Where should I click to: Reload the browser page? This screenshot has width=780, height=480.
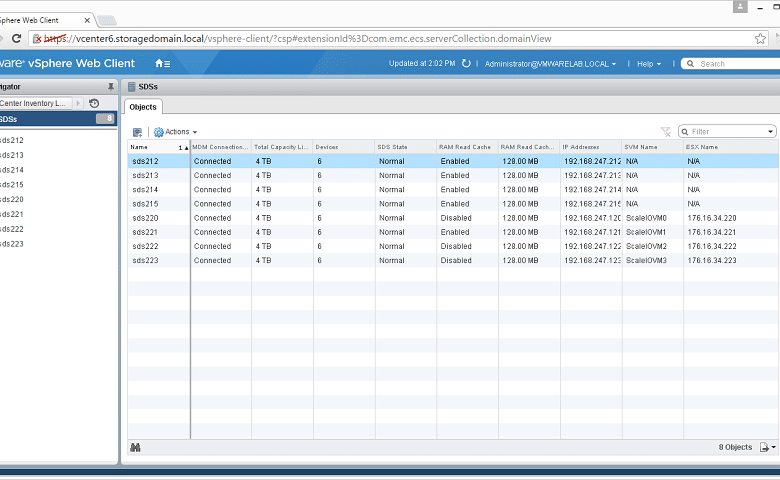(16, 38)
